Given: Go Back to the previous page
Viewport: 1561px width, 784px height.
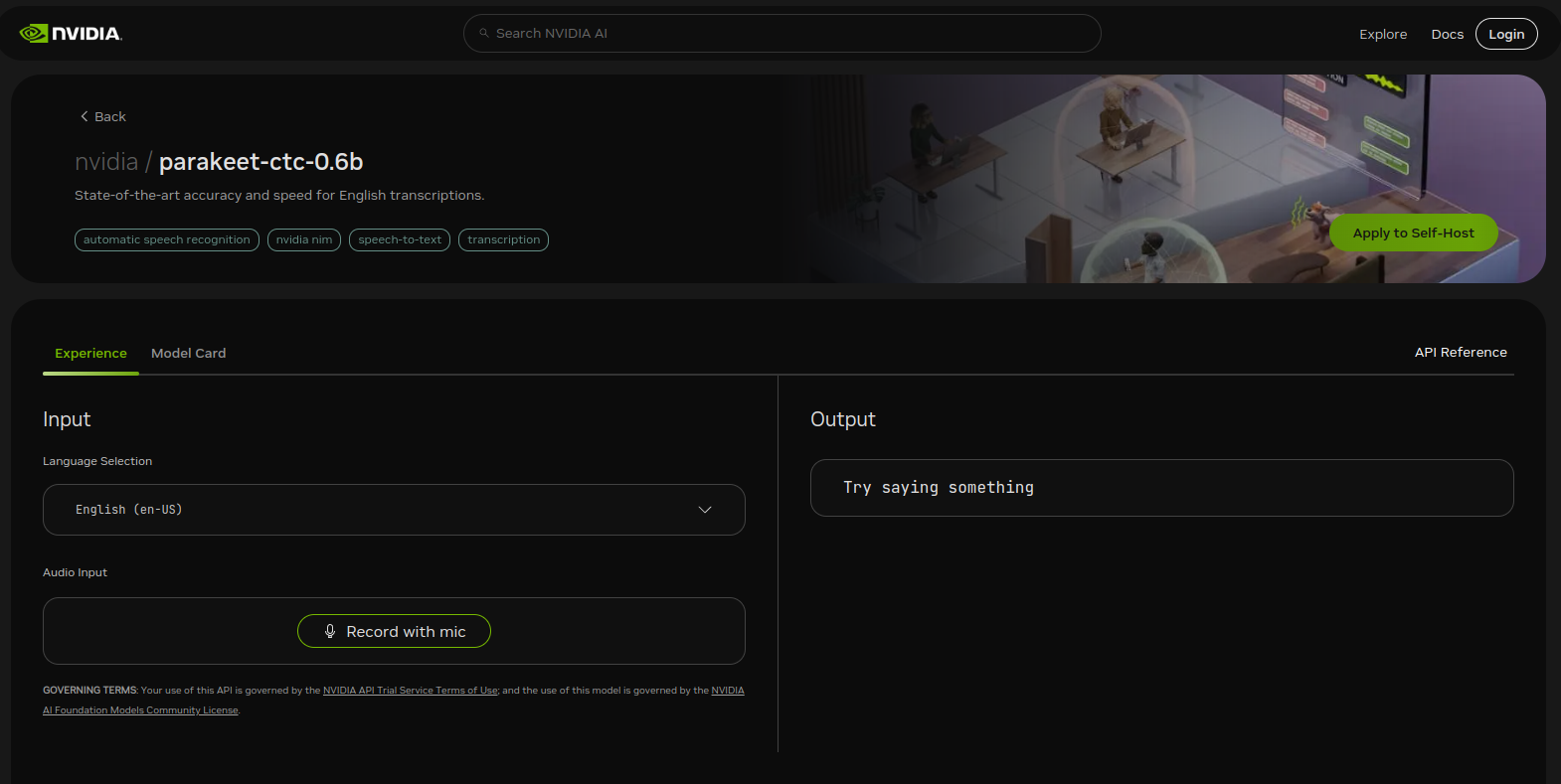Looking at the screenshot, I should coord(102,116).
